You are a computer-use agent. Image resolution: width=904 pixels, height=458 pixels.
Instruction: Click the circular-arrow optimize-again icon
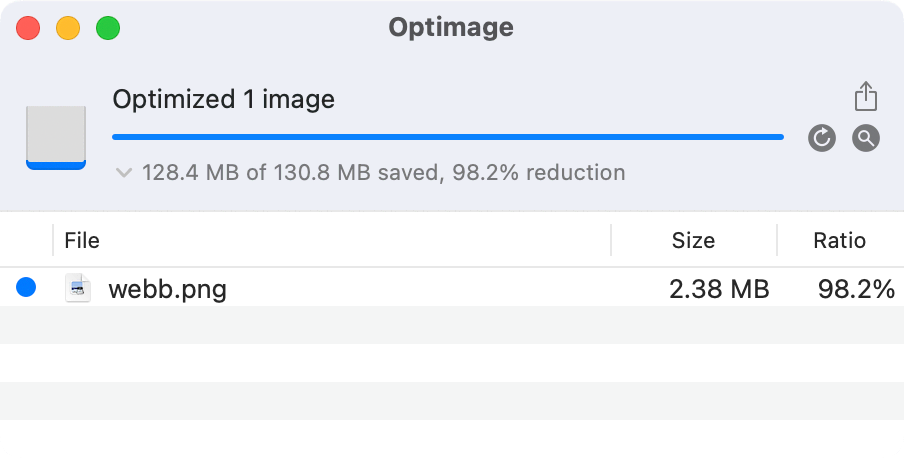pos(822,138)
